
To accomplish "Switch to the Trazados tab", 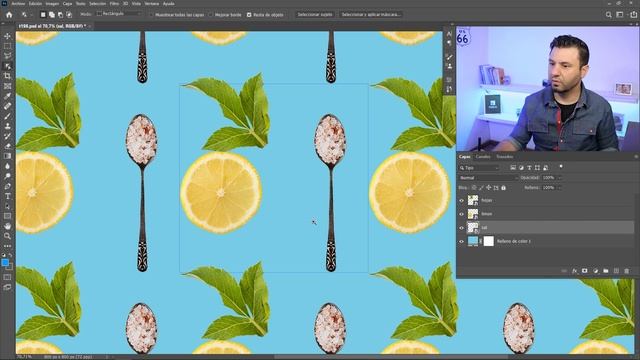I will click(504, 157).
